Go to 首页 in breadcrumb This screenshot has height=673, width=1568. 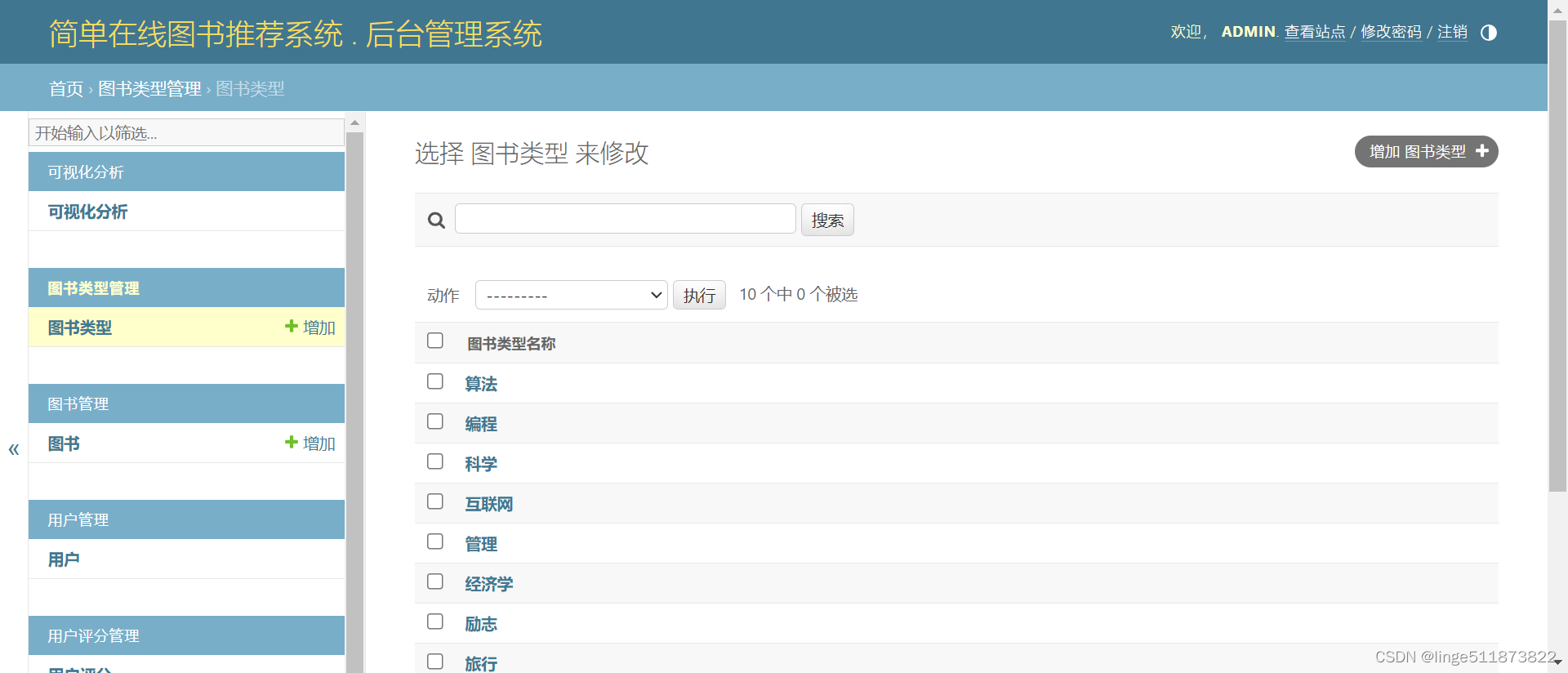click(x=66, y=88)
